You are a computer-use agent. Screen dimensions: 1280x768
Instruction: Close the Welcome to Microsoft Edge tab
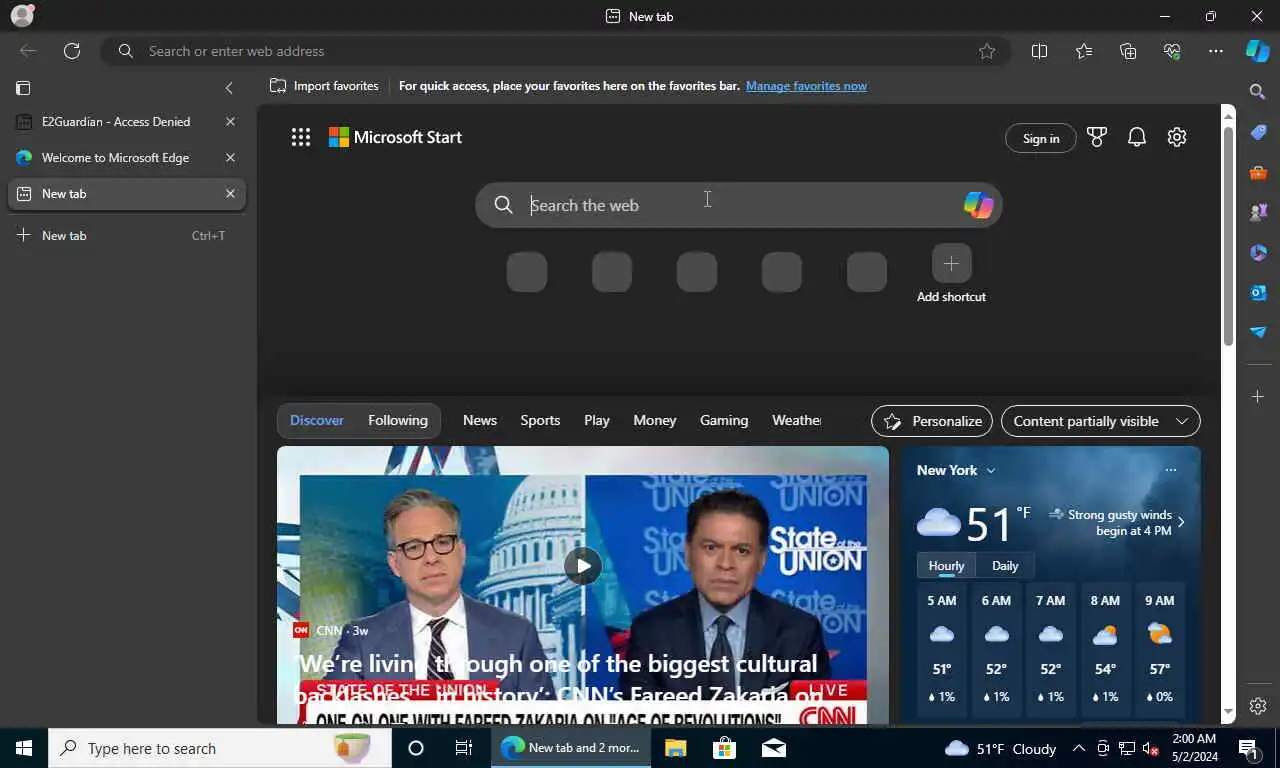pos(230,158)
